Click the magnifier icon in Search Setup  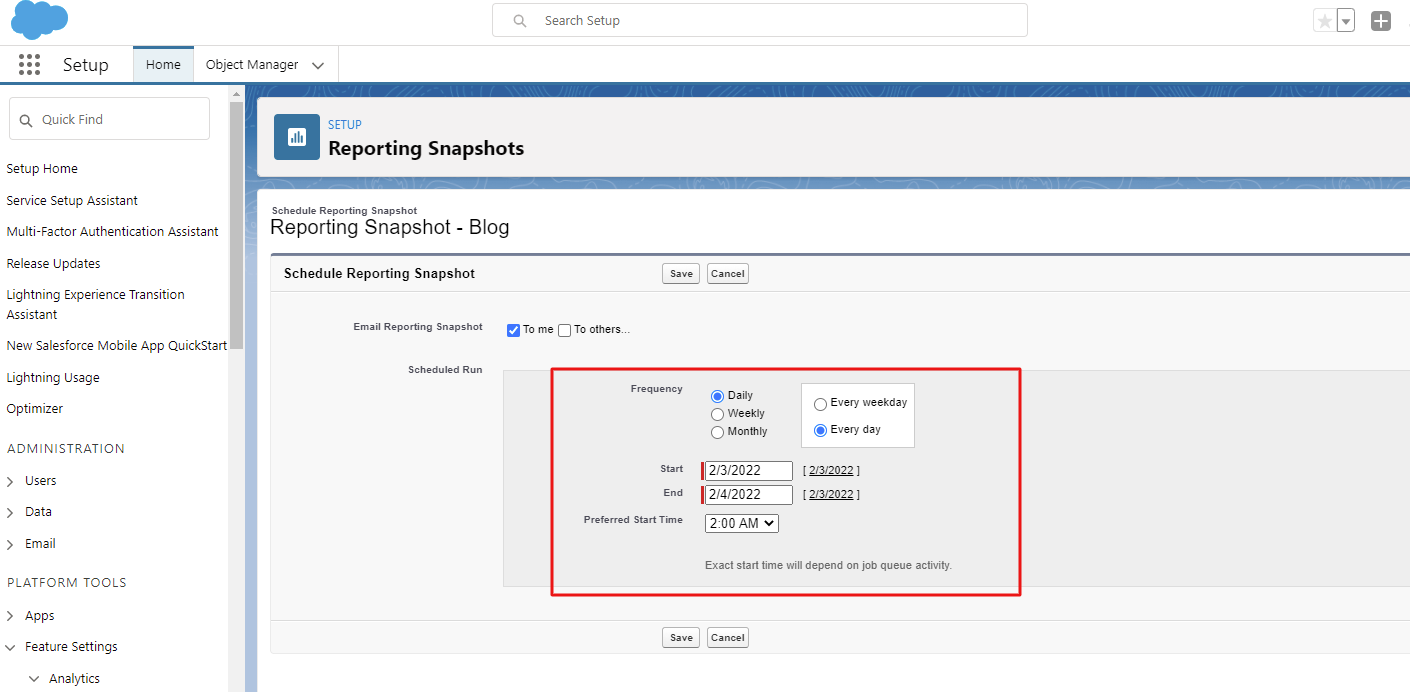(x=520, y=20)
